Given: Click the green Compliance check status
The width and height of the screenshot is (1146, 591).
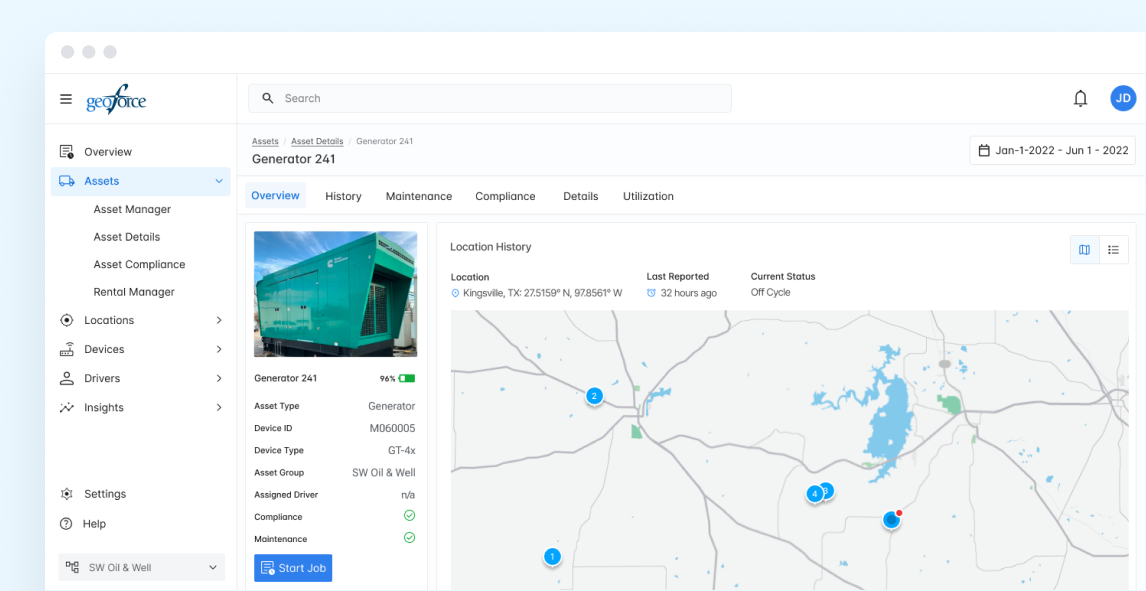Looking at the screenshot, I should pos(409,516).
